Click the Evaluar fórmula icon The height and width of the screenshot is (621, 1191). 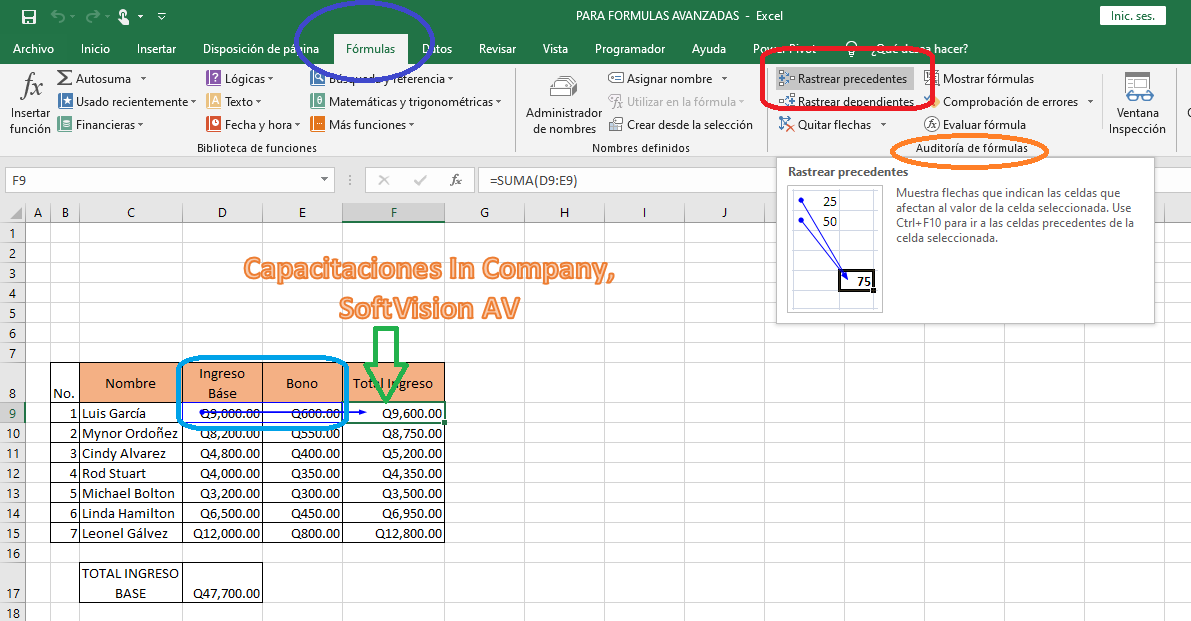click(932, 125)
